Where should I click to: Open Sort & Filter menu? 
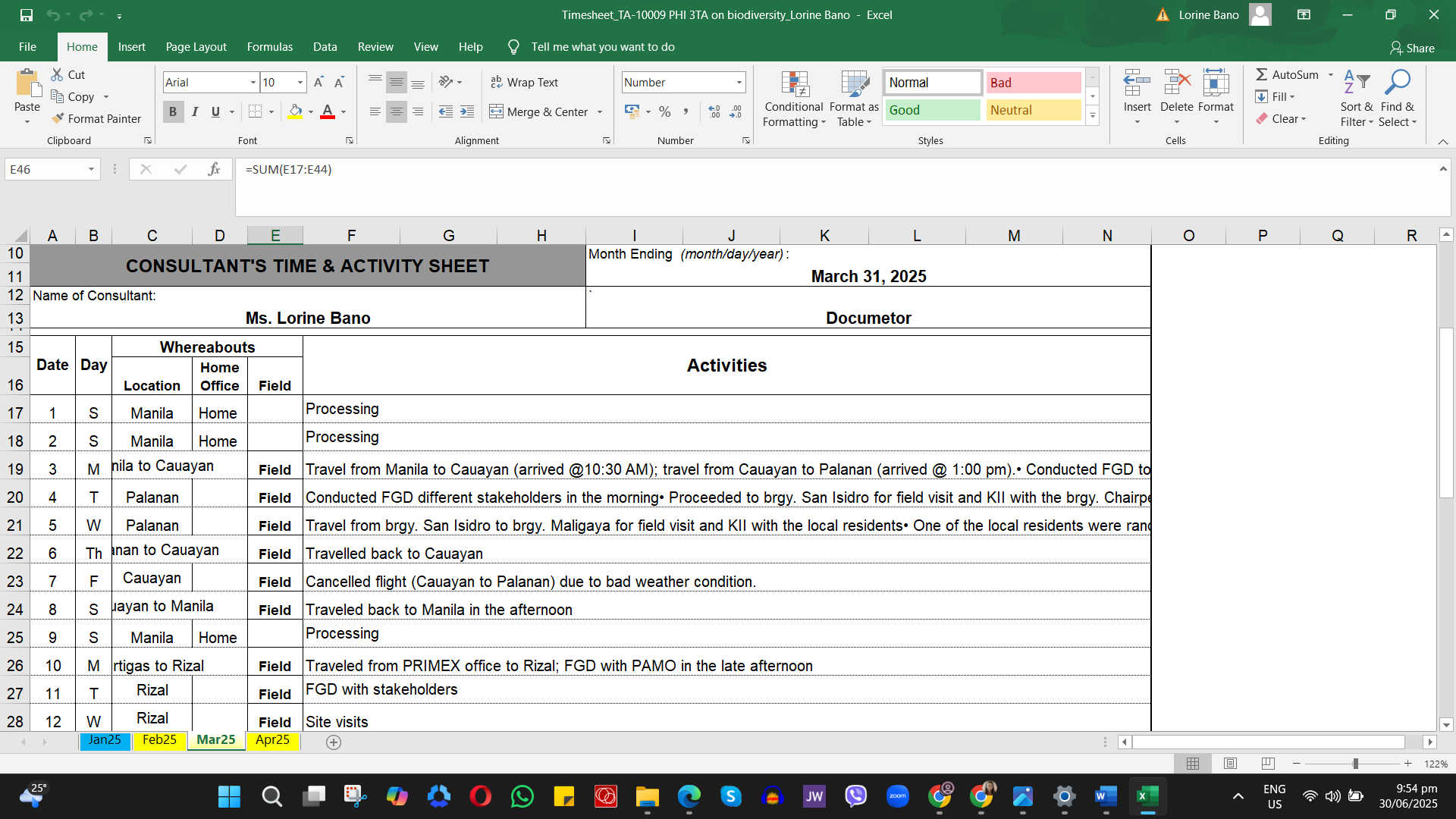coord(1357,99)
